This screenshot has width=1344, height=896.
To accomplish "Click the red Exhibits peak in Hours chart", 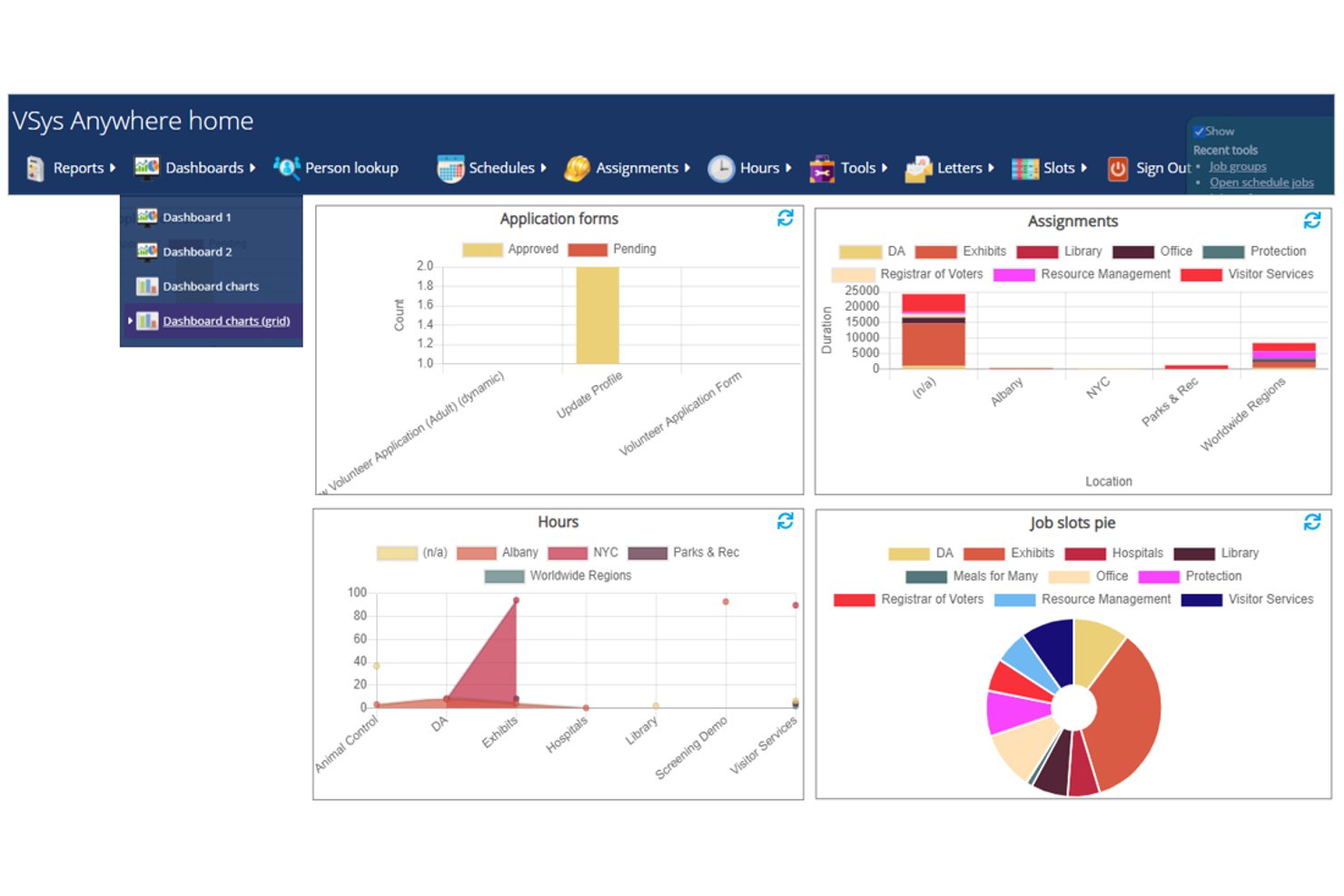I will coord(516,601).
